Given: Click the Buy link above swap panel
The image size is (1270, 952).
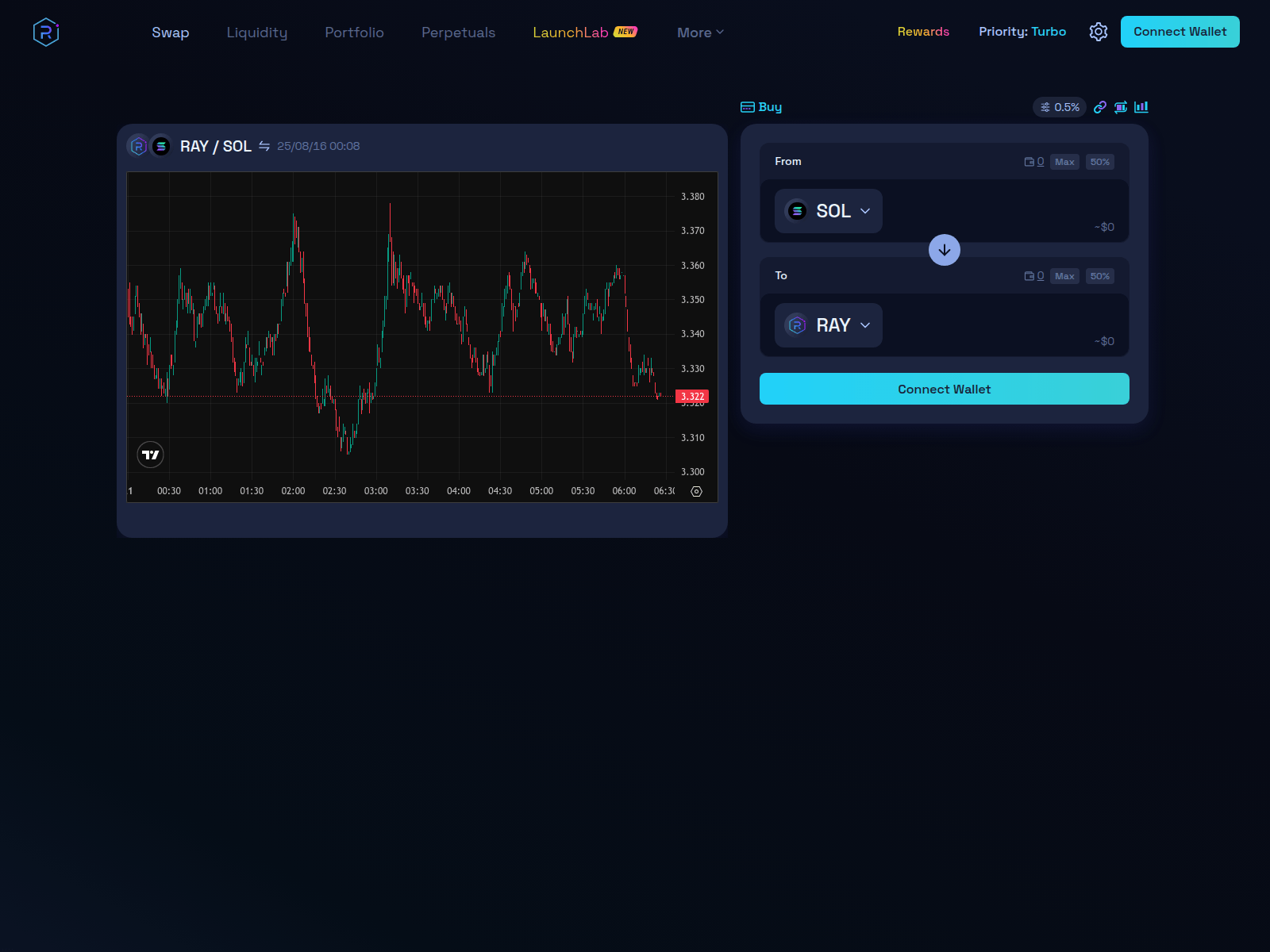Looking at the screenshot, I should point(761,107).
